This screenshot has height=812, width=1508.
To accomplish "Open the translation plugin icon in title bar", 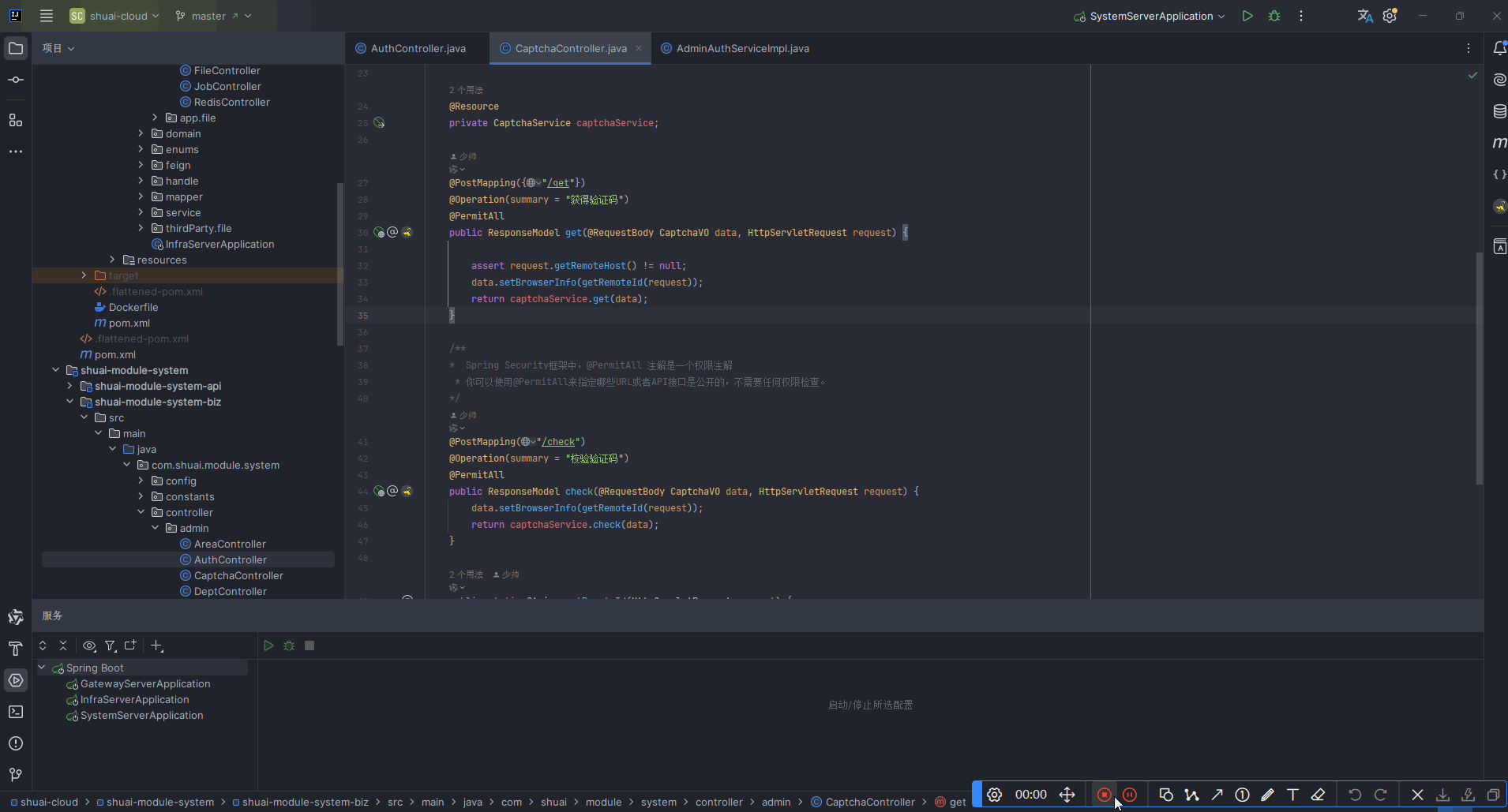I will [x=1364, y=16].
